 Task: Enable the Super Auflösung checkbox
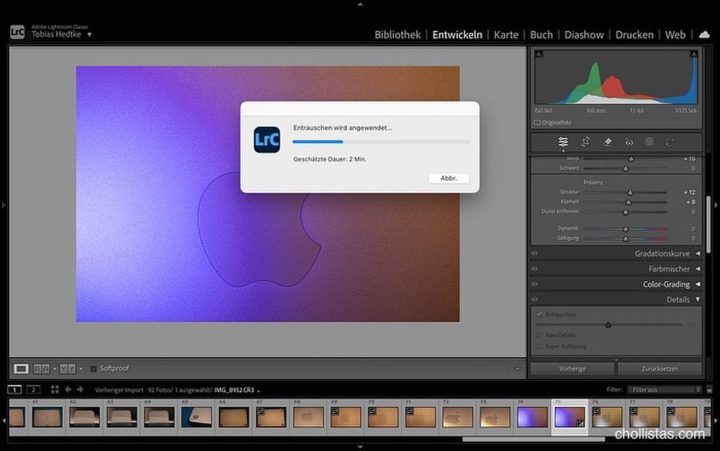[539, 346]
